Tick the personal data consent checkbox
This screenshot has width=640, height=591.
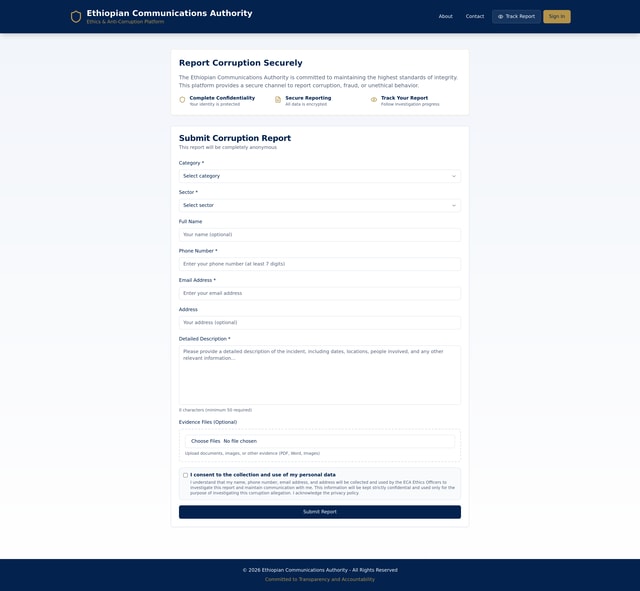185,475
